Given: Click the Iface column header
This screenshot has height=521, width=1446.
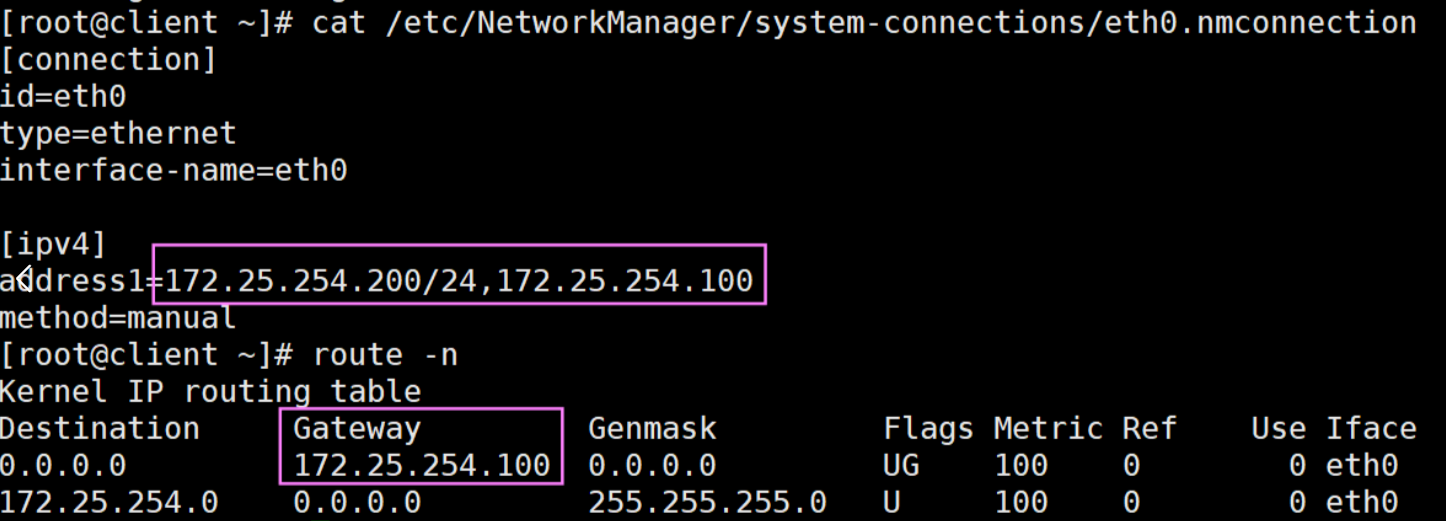Looking at the screenshot, I should (x=1371, y=428).
